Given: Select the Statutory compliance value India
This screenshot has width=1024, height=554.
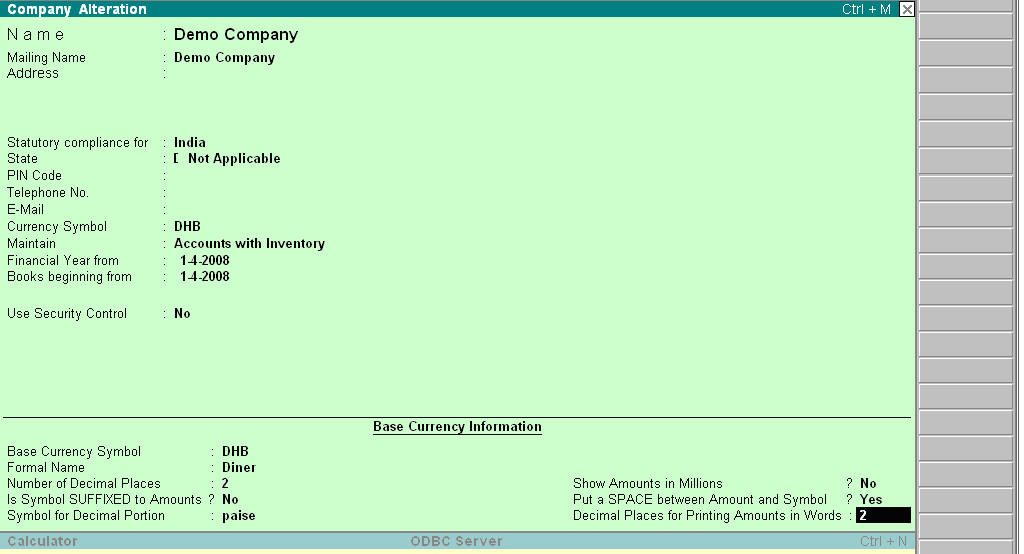Looking at the screenshot, I should (x=189, y=142).
